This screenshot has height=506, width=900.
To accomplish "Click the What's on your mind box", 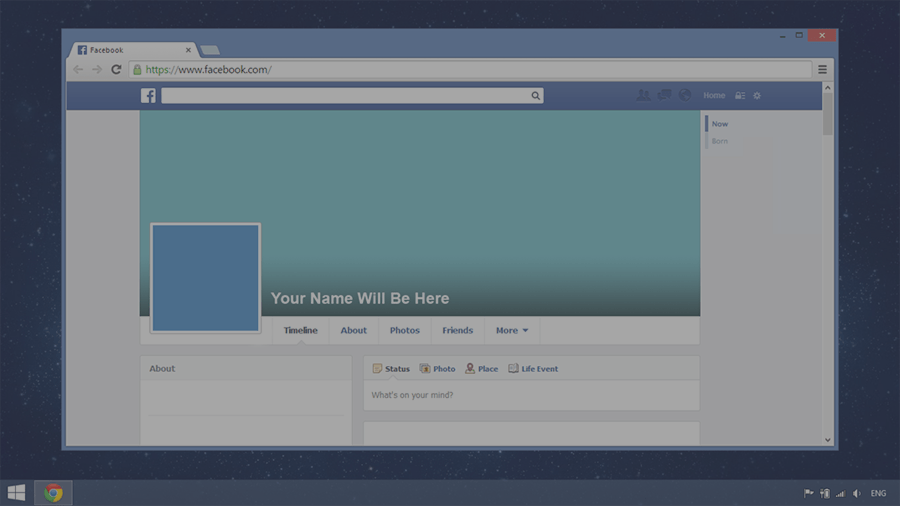I will coord(532,395).
